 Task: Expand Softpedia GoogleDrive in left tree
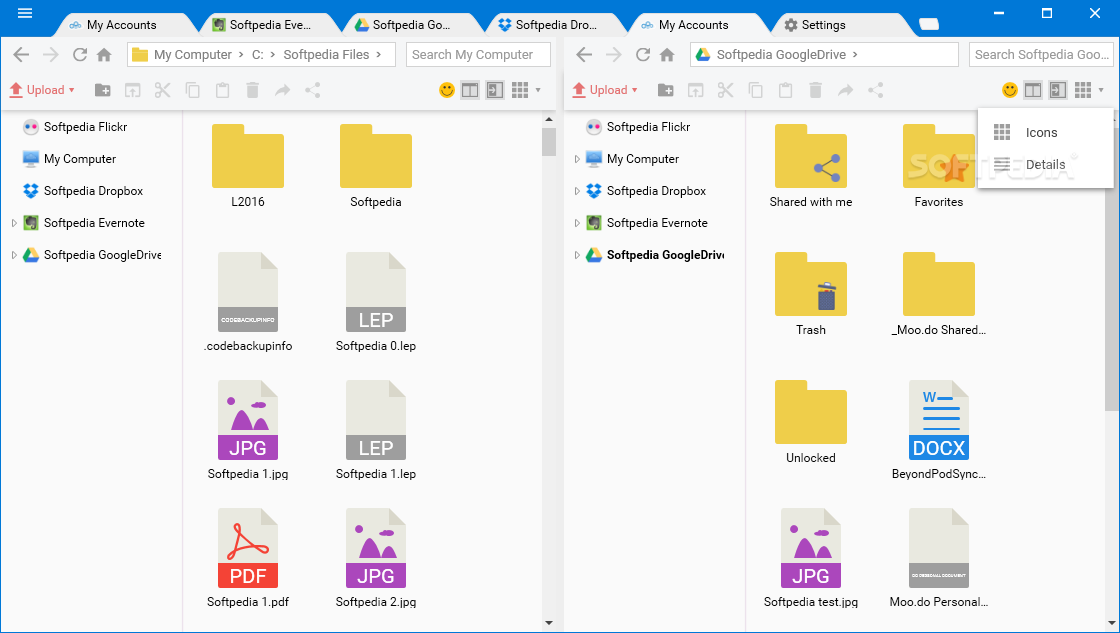click(x=14, y=255)
